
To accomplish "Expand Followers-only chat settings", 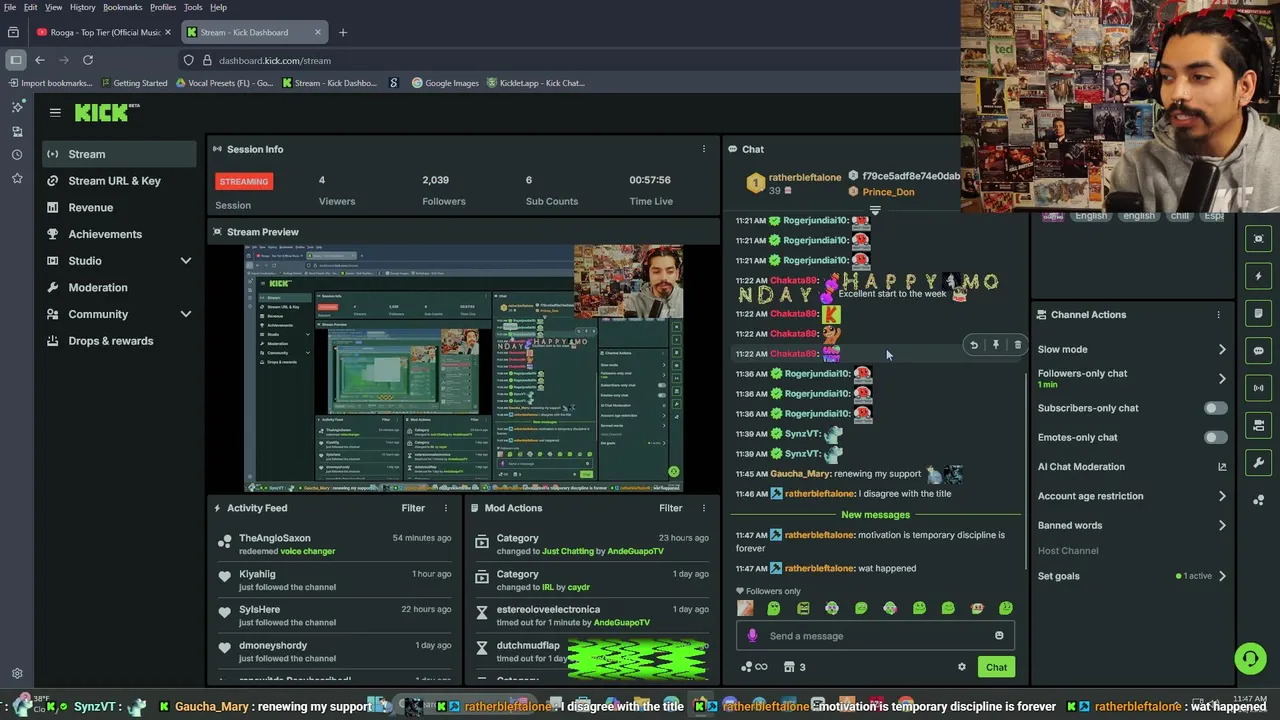I will point(1222,379).
